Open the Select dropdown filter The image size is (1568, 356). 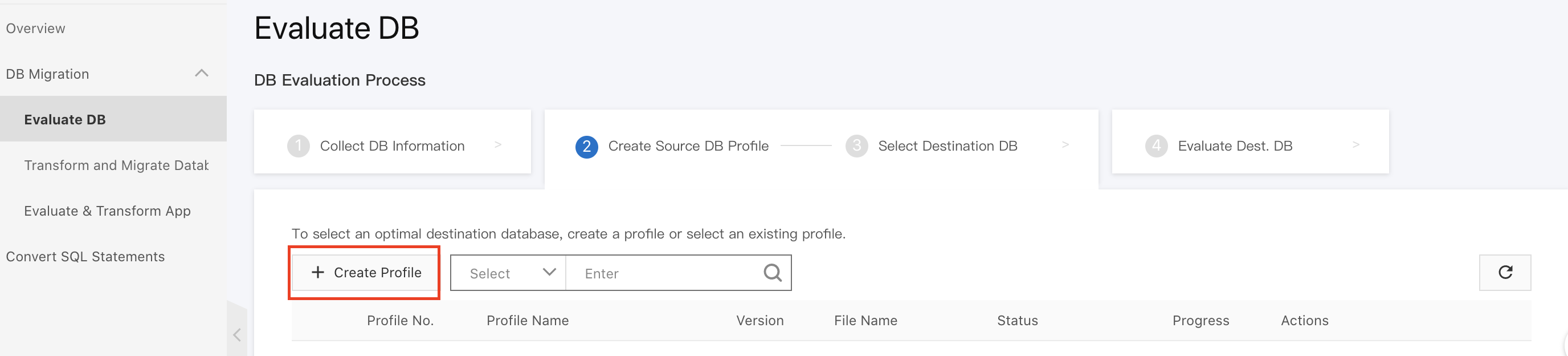pyautogui.click(x=508, y=273)
